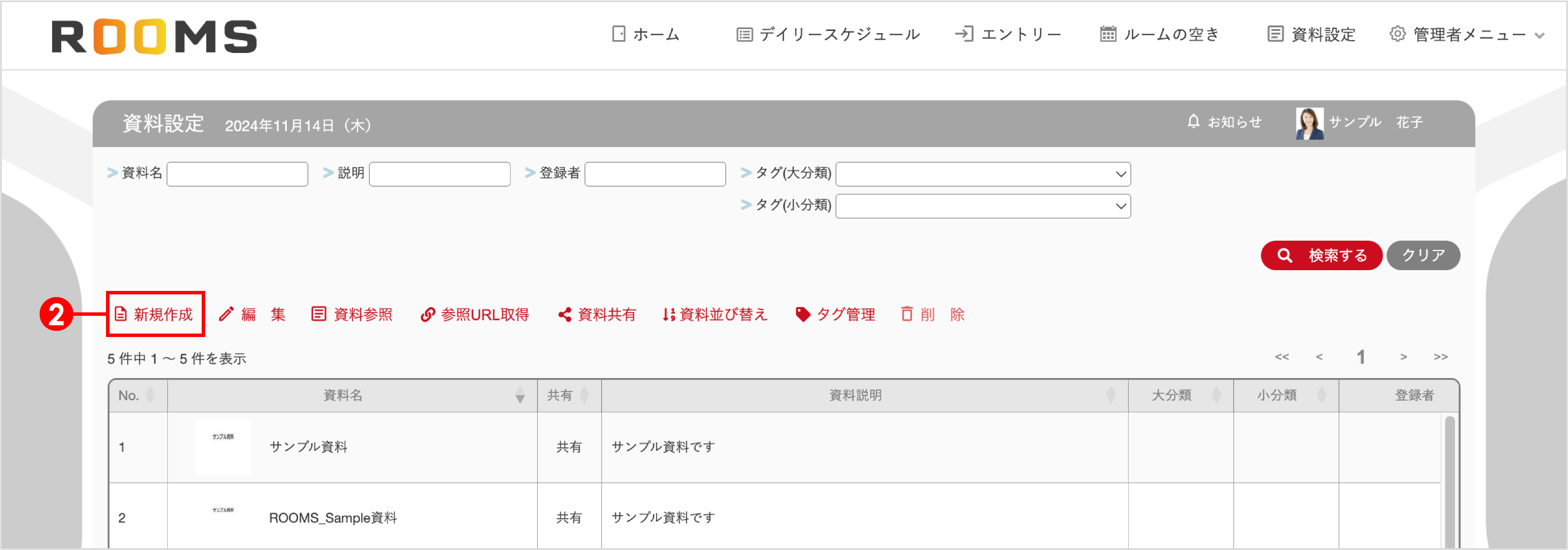Toggle sort on the 共有 column header

[585, 396]
